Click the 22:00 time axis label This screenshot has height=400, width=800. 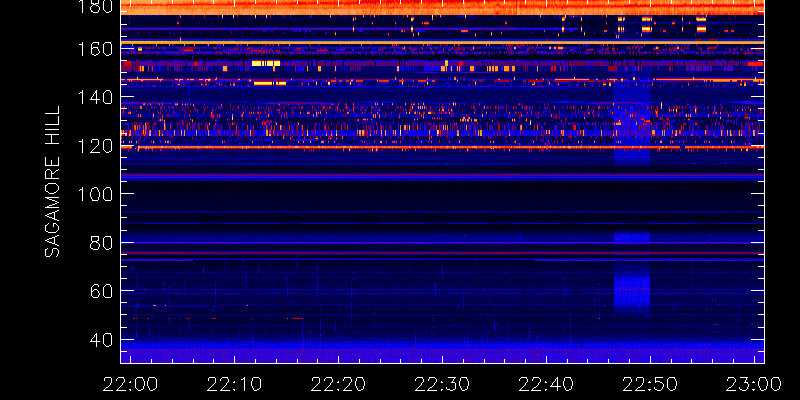click(x=131, y=384)
